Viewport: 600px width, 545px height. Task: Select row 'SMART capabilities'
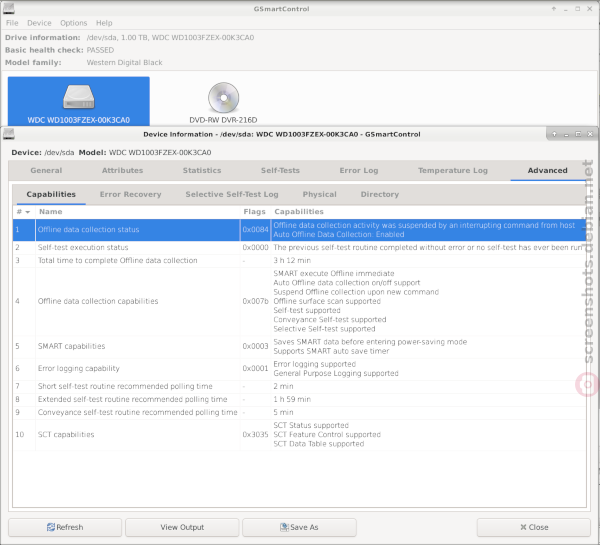[299, 346]
